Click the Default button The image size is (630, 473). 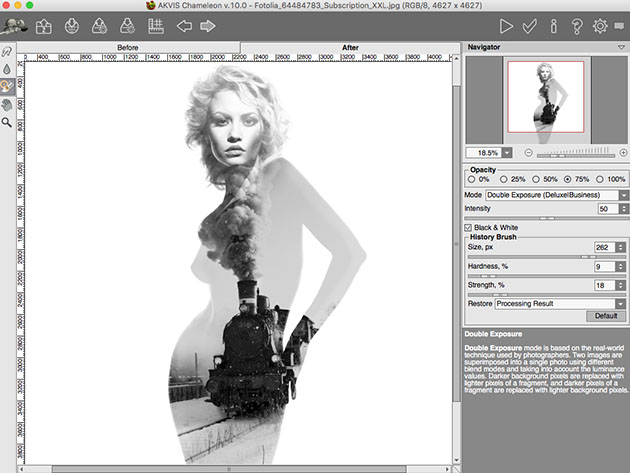tap(606, 316)
